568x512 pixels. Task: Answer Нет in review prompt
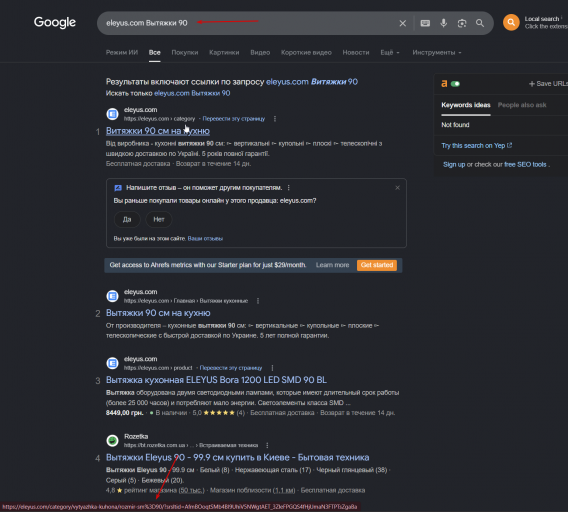click(159, 219)
